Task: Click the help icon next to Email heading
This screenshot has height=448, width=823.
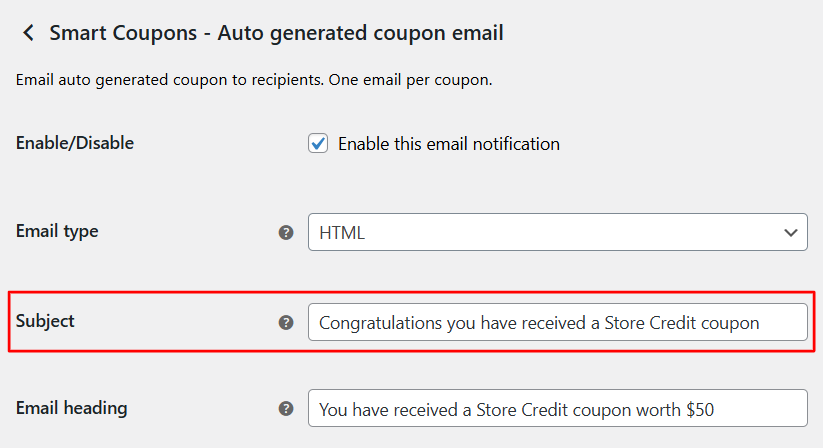Action: 286,408
